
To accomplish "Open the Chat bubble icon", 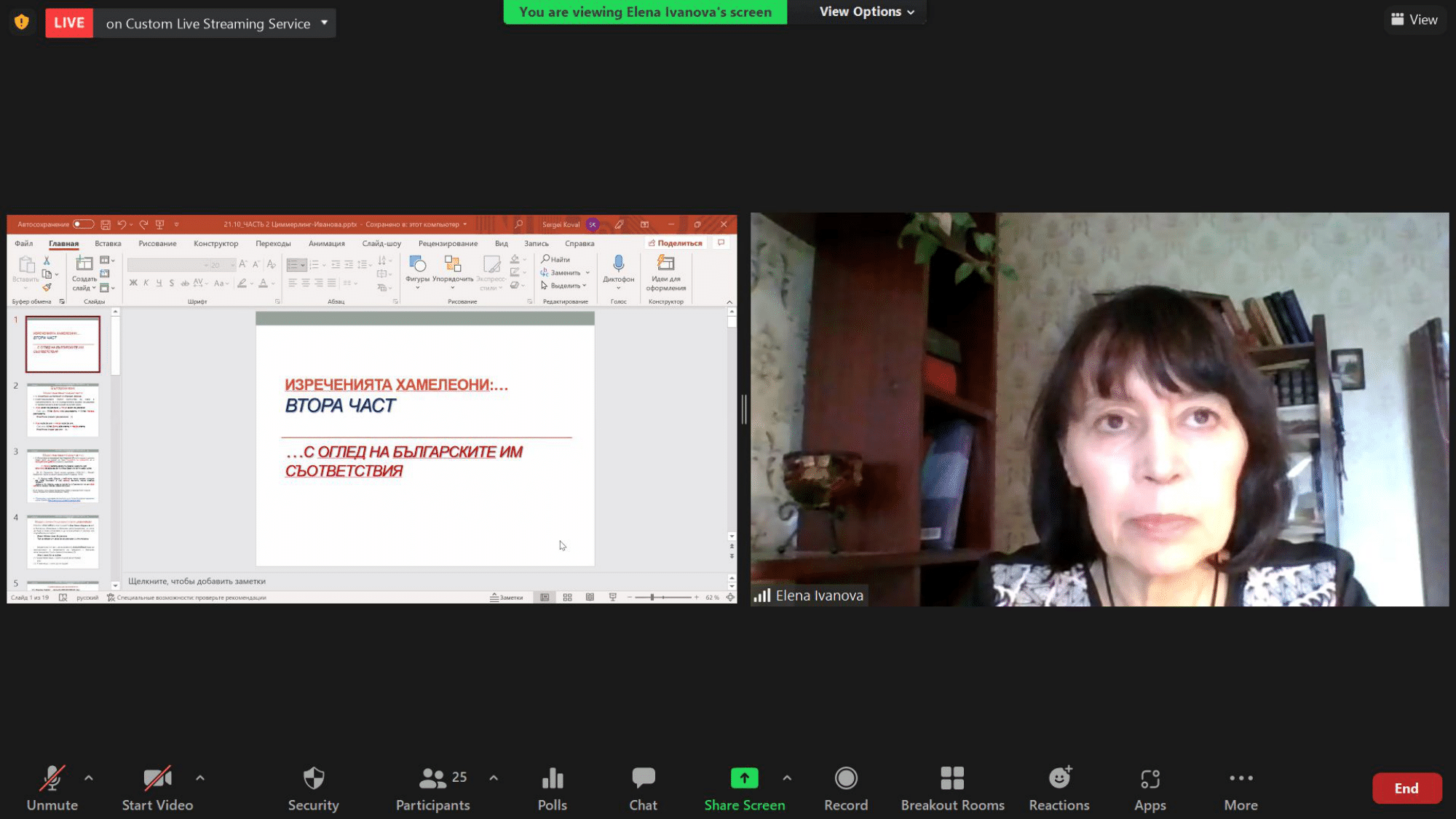I will (x=643, y=779).
